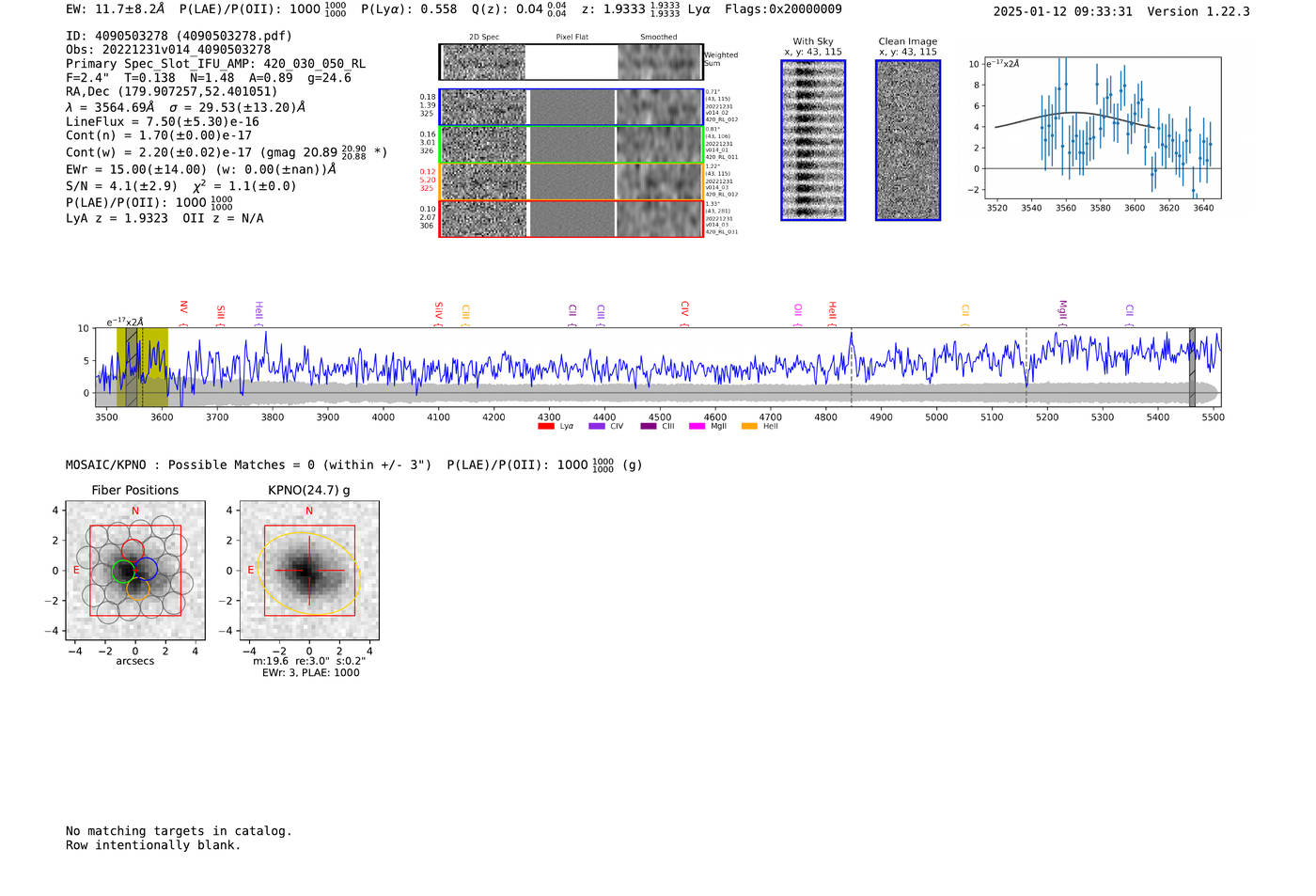
Task: Click the 'EWr: 3, PLAE: 1000' caption
Action: tap(311, 673)
